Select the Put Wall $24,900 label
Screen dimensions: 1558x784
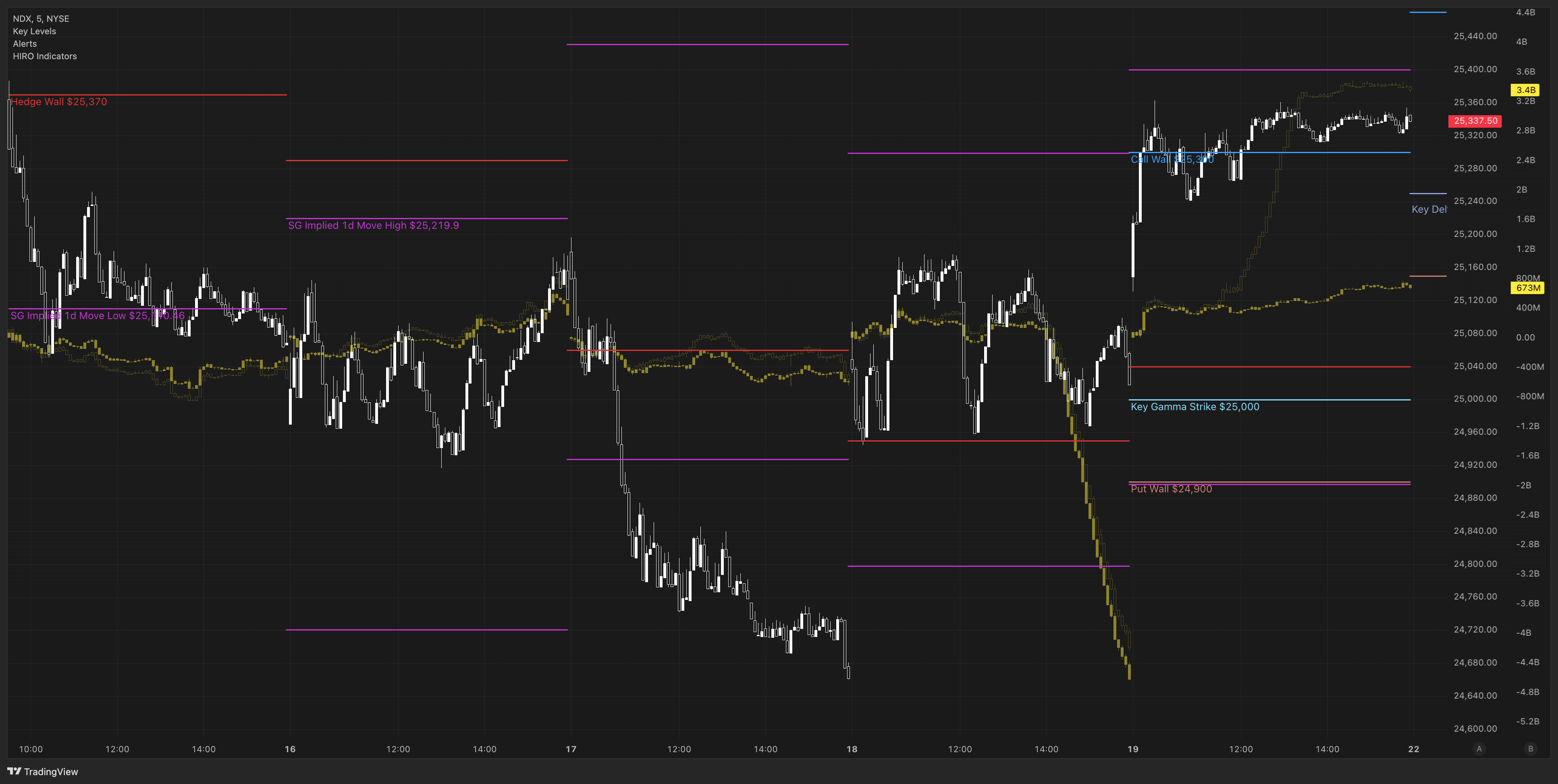point(1171,489)
